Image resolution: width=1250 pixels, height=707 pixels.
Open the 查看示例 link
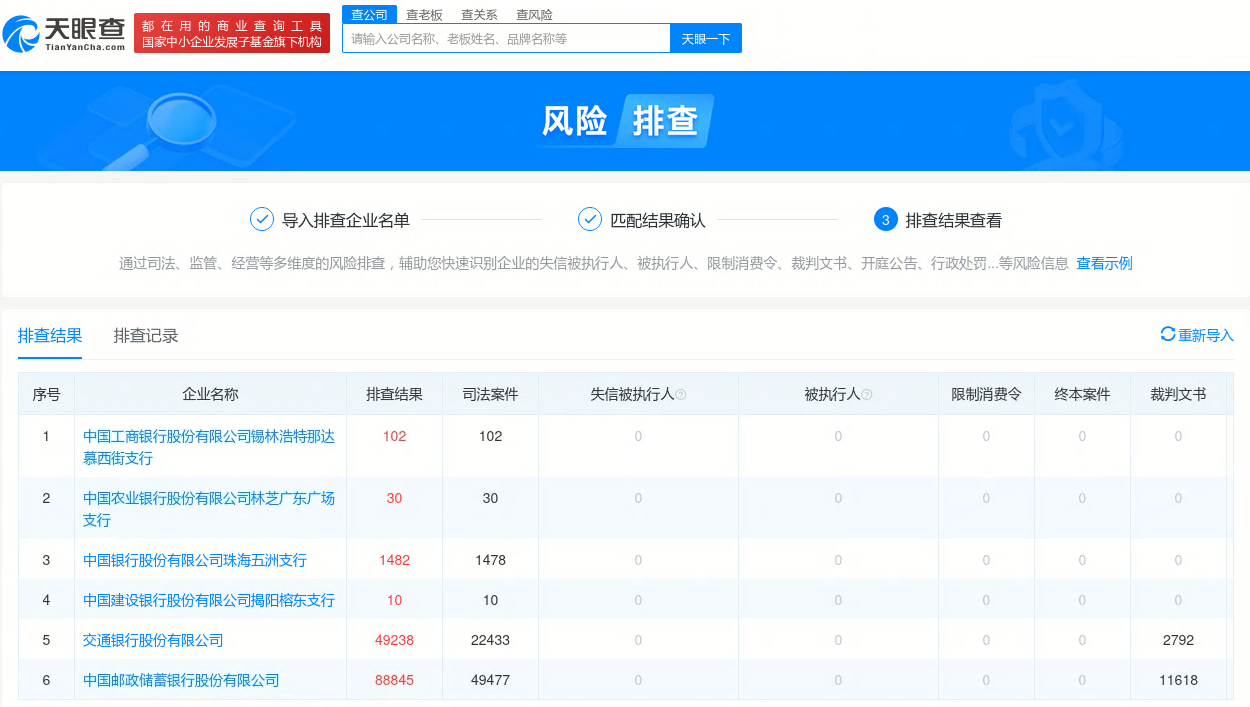pos(1103,263)
